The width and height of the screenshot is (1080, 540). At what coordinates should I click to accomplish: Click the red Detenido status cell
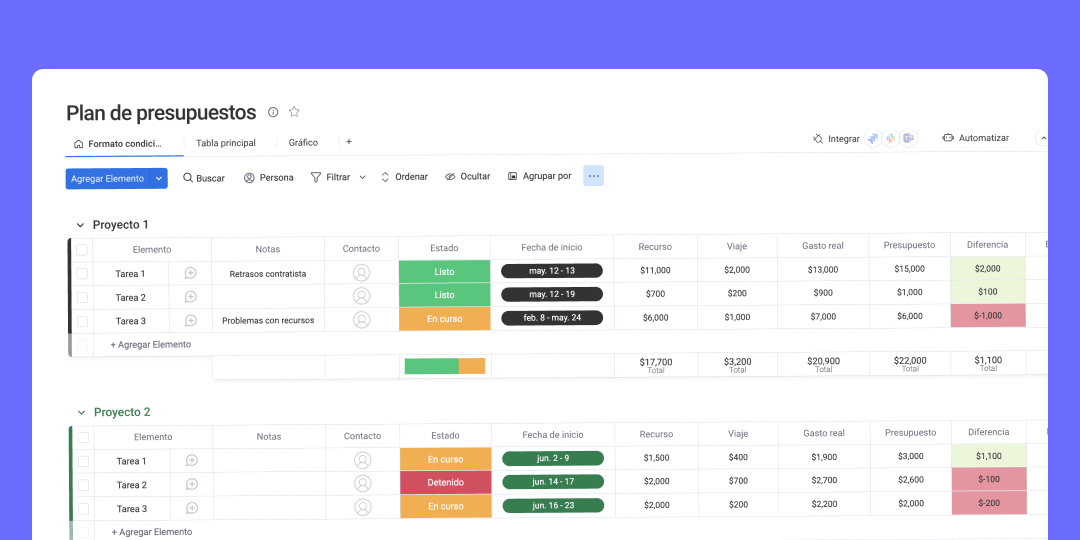tap(445, 482)
